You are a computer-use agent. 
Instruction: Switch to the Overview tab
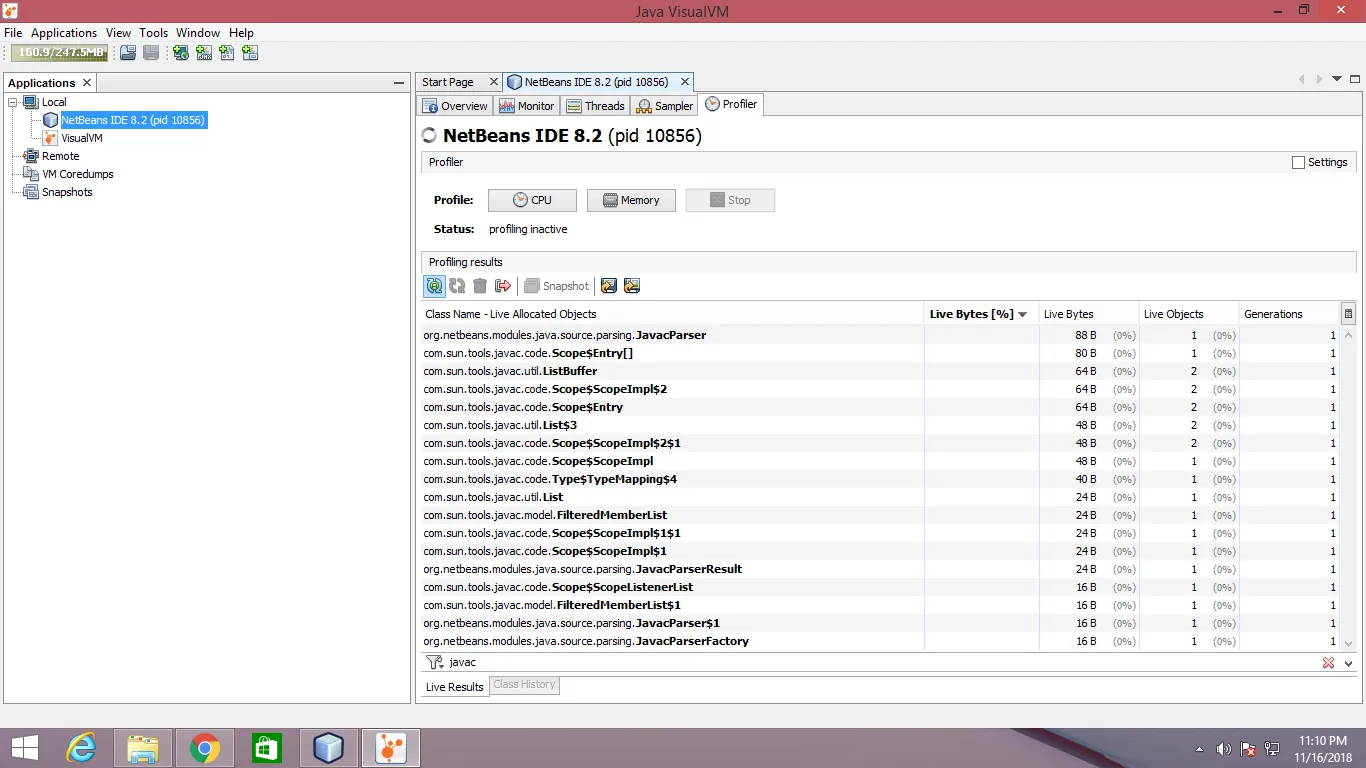click(x=455, y=106)
